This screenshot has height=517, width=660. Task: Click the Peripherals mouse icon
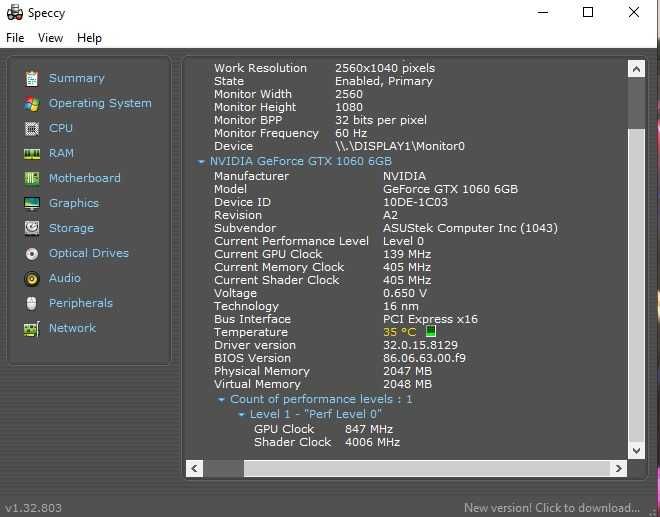pyautogui.click(x=32, y=303)
